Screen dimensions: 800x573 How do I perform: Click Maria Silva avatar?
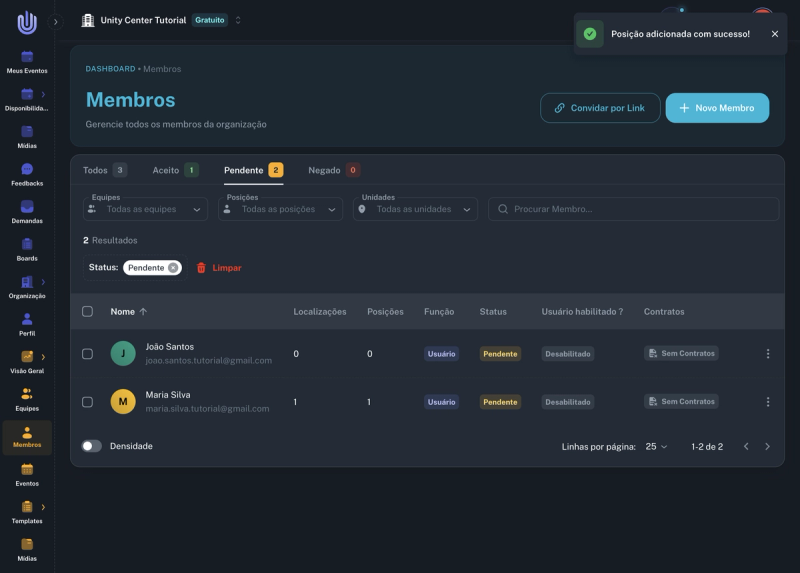click(x=123, y=402)
